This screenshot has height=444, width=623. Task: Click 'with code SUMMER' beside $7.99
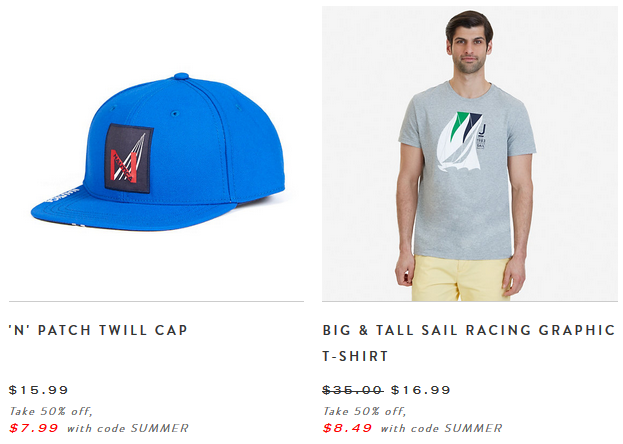click(x=128, y=428)
